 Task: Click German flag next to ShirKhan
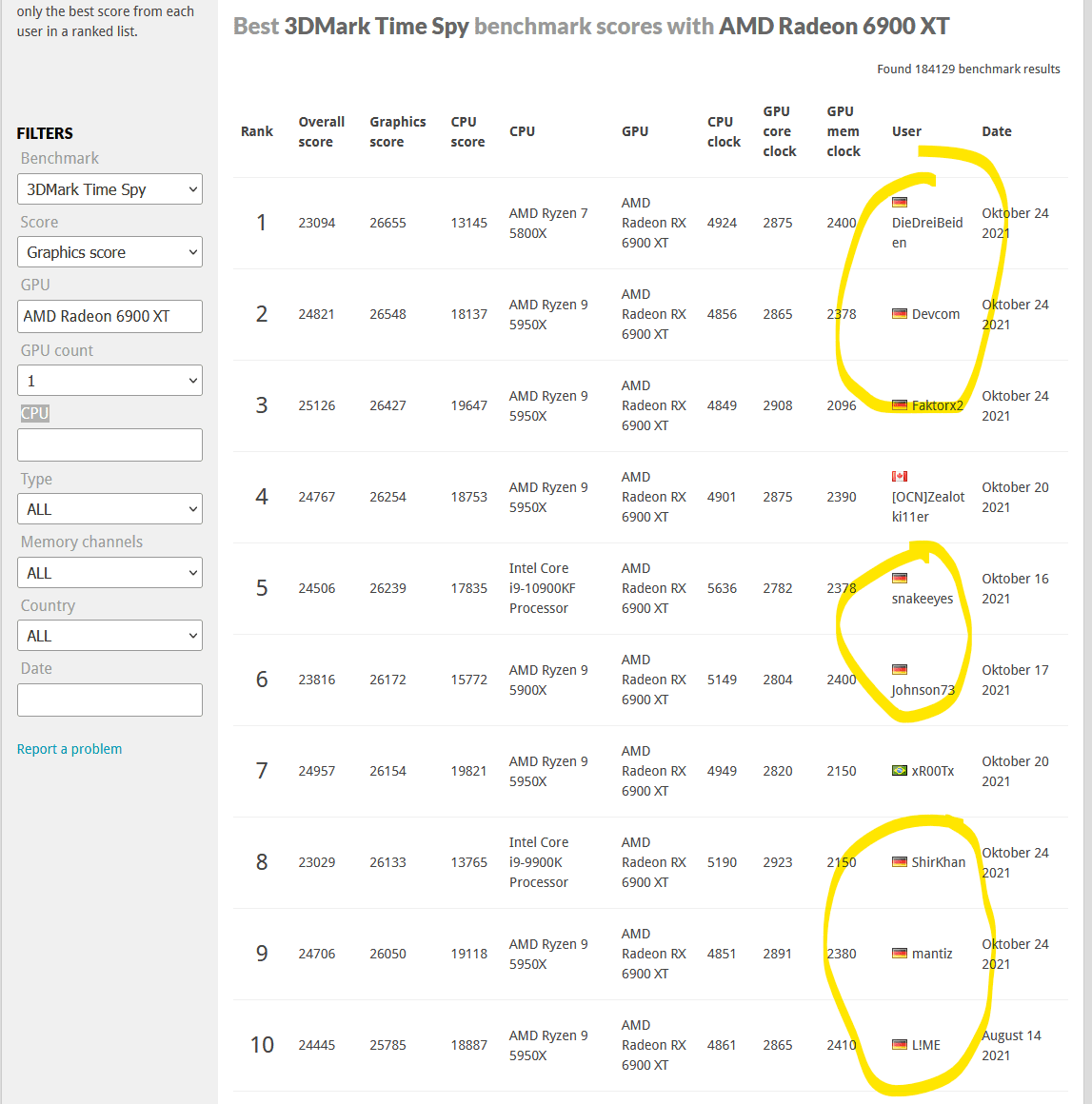pos(899,861)
